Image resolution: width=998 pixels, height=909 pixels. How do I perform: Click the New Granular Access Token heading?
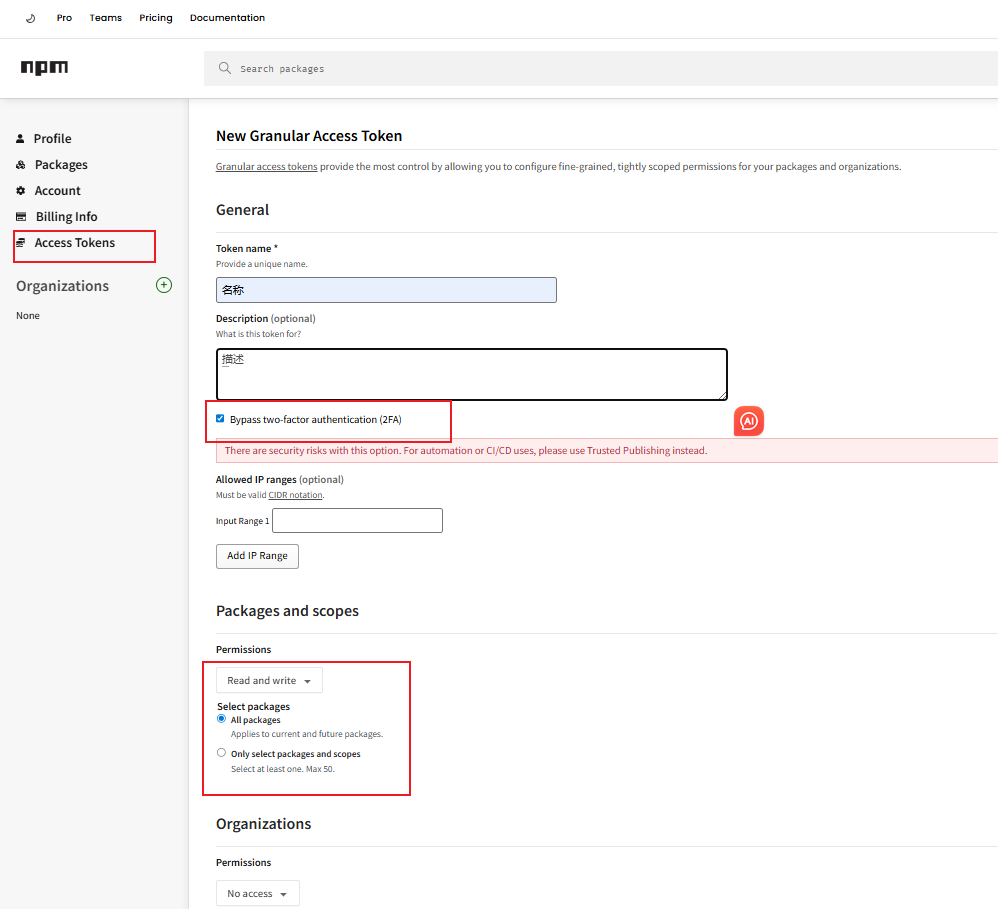tap(309, 136)
